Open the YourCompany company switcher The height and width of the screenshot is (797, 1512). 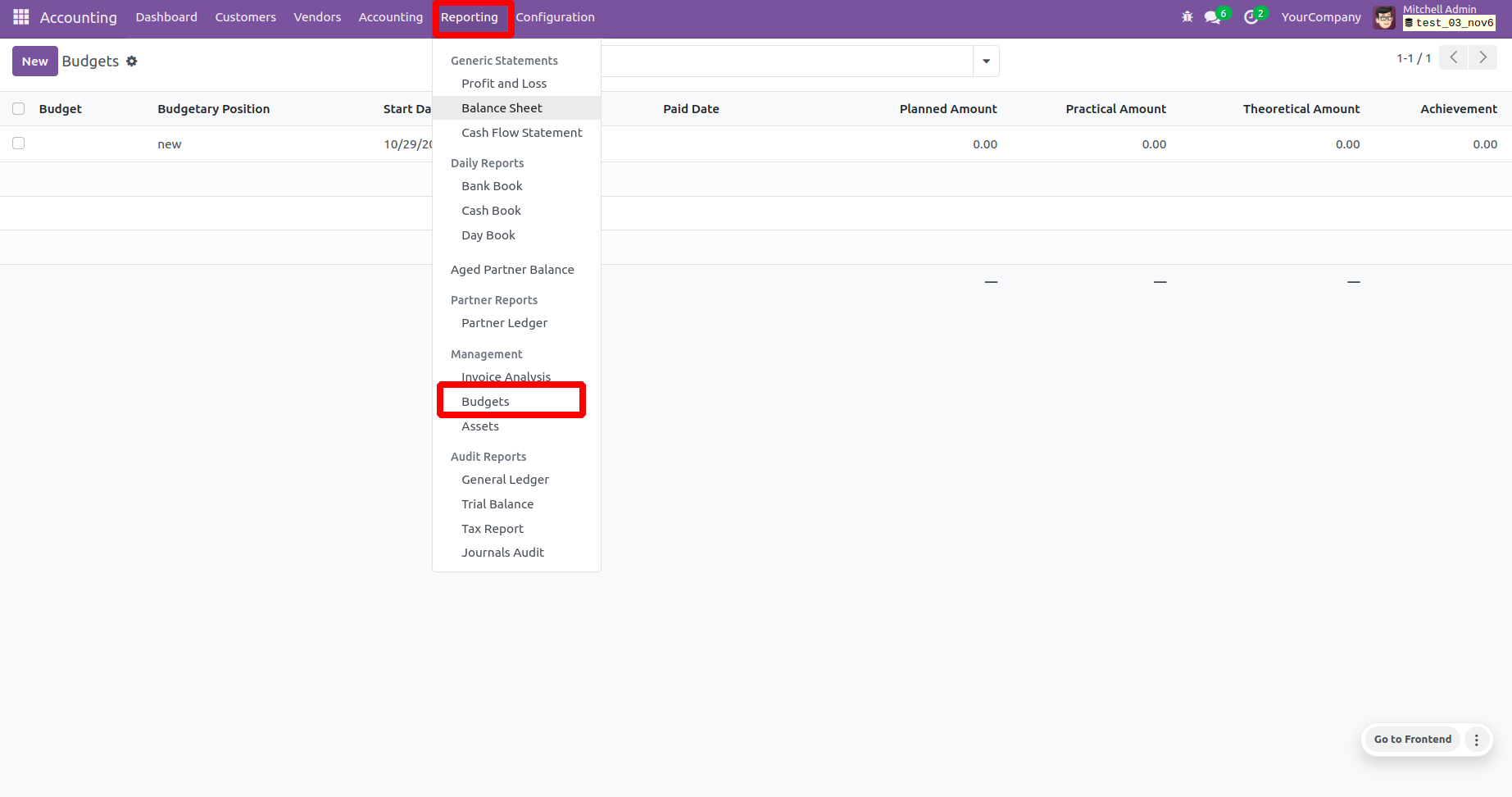[x=1320, y=17]
